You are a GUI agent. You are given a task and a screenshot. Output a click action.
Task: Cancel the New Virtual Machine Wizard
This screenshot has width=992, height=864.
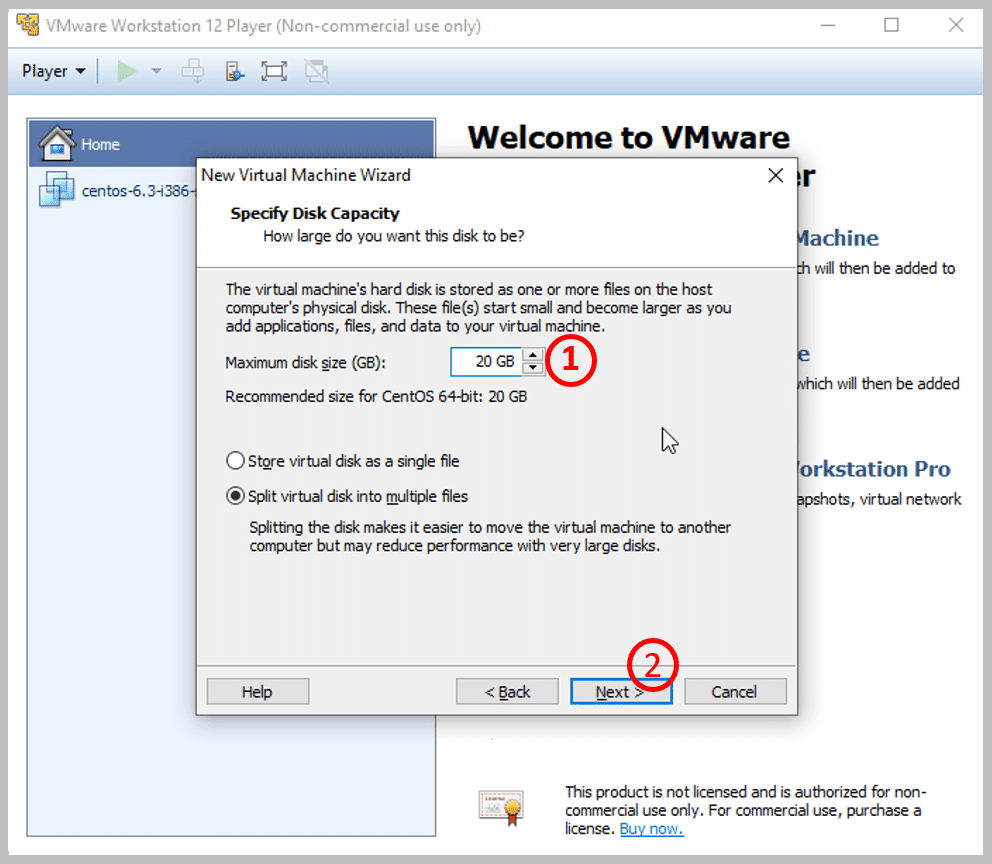coord(734,692)
